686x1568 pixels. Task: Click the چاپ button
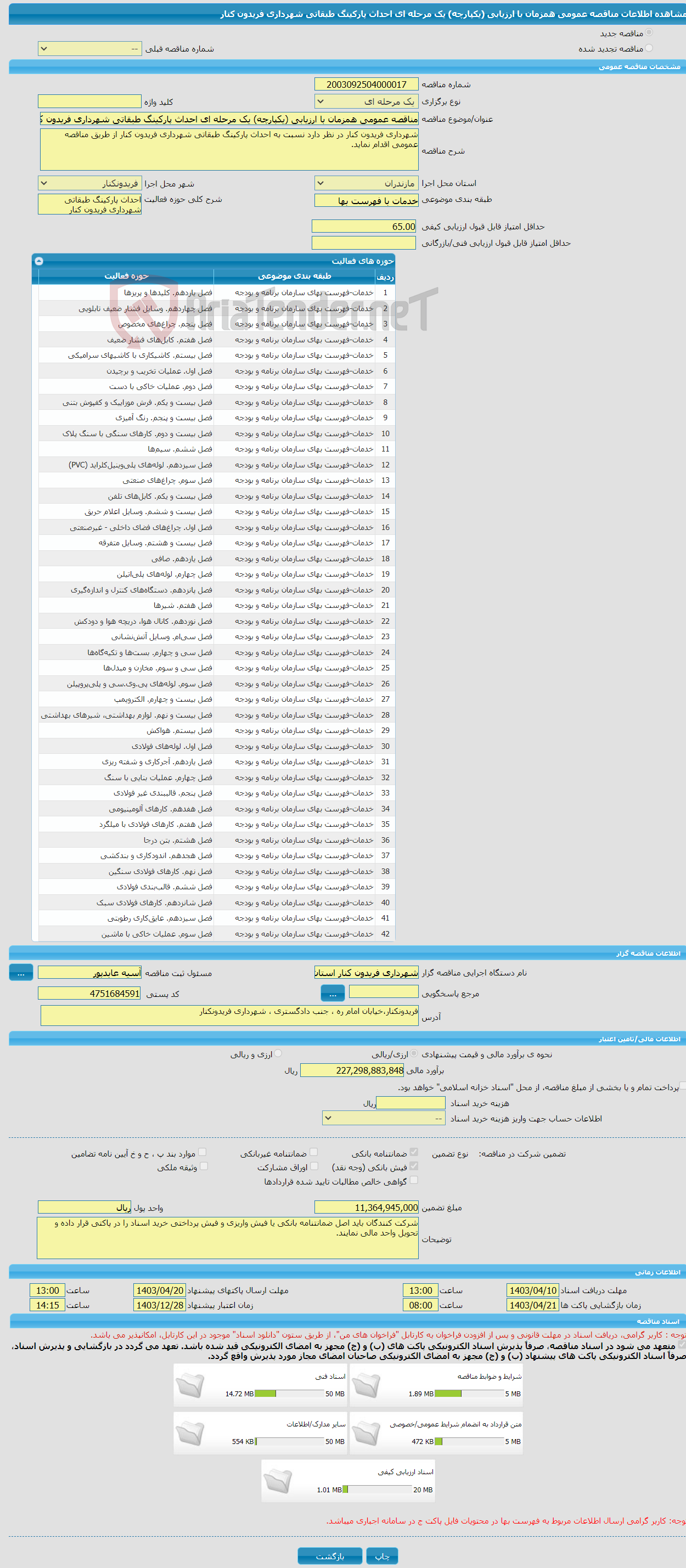(x=383, y=1556)
